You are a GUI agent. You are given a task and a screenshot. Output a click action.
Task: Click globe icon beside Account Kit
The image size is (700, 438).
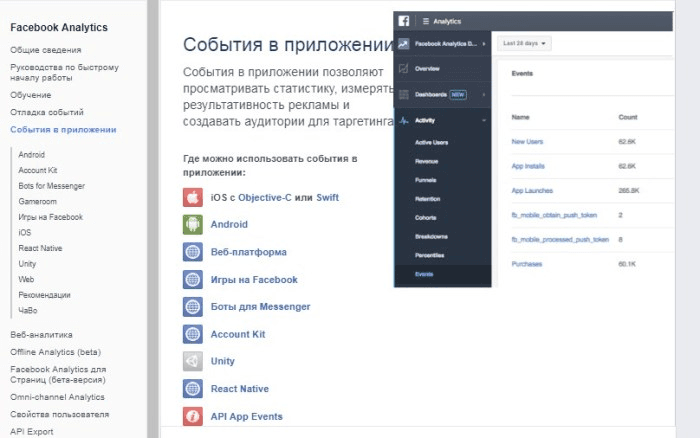[192, 334]
